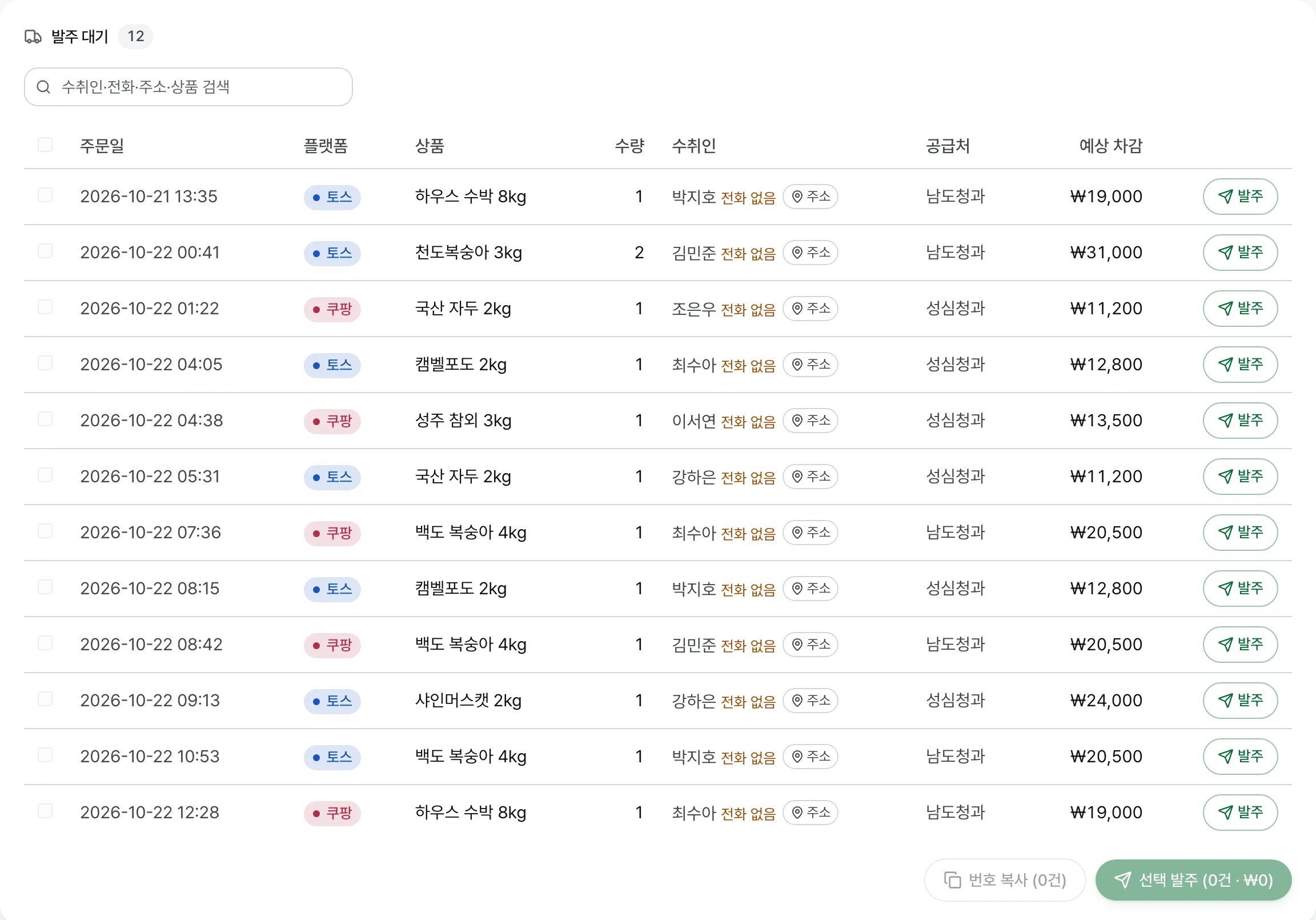Open address pin for 2026-10-21 13:35 order
Viewport: 1316px width, 920px height.
(811, 197)
